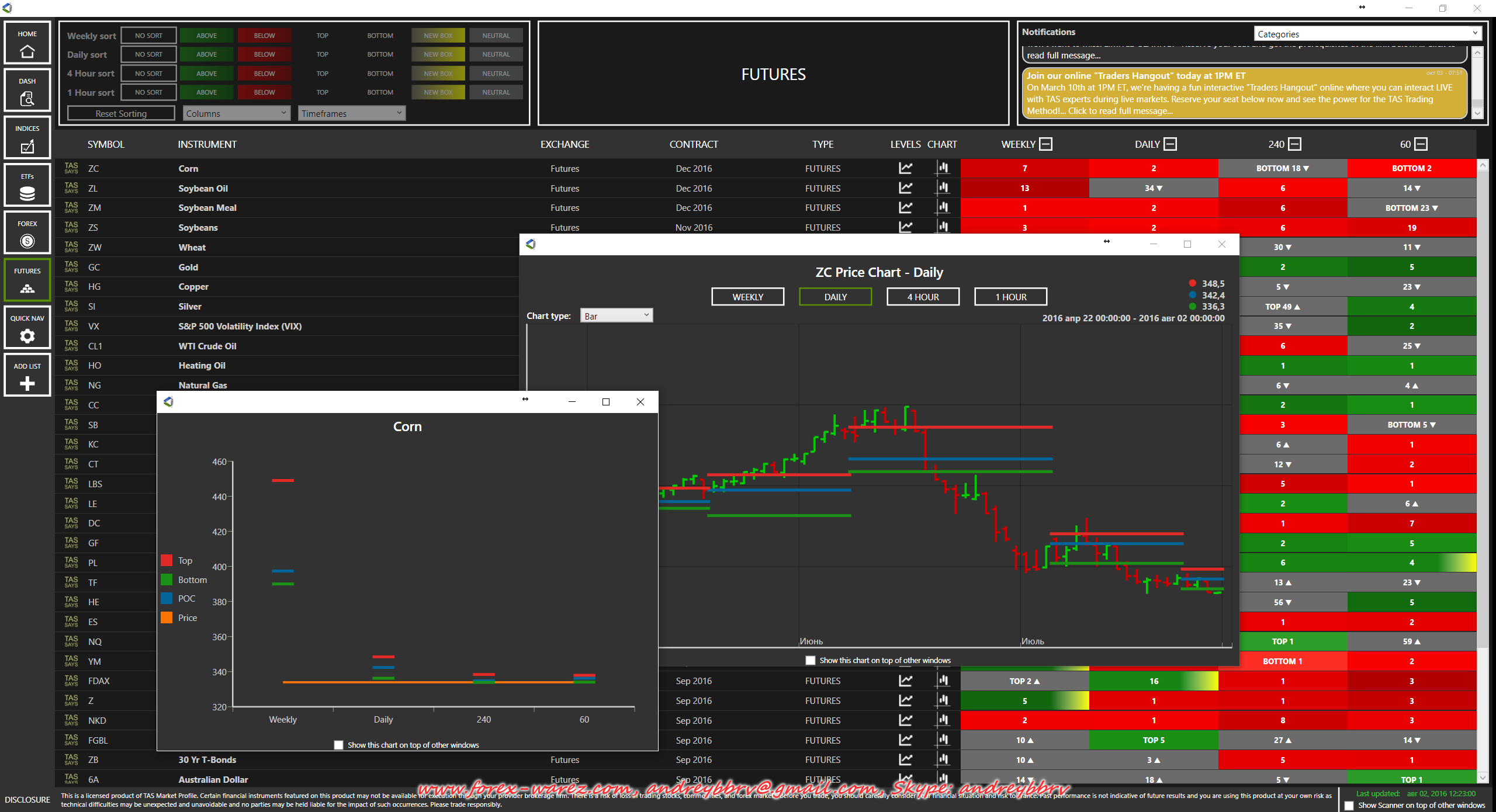Expand the Chart type Bar dropdown

(x=616, y=316)
